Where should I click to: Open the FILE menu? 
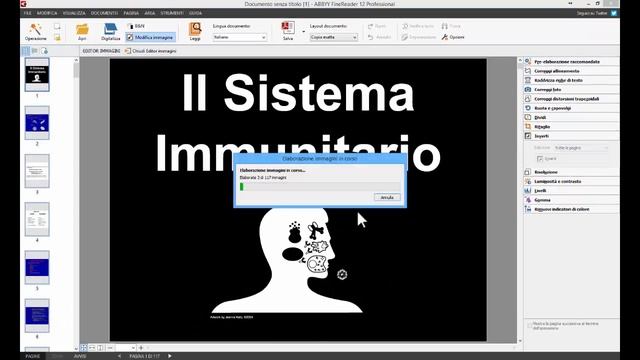pyautogui.click(x=27, y=13)
